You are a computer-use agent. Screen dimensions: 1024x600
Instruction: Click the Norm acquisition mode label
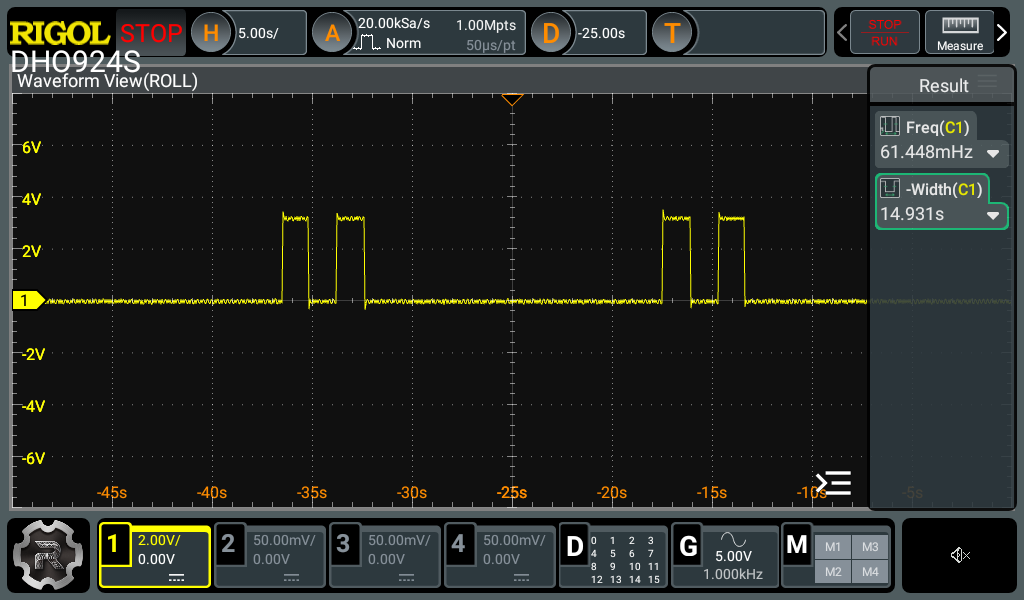pyautogui.click(x=403, y=43)
